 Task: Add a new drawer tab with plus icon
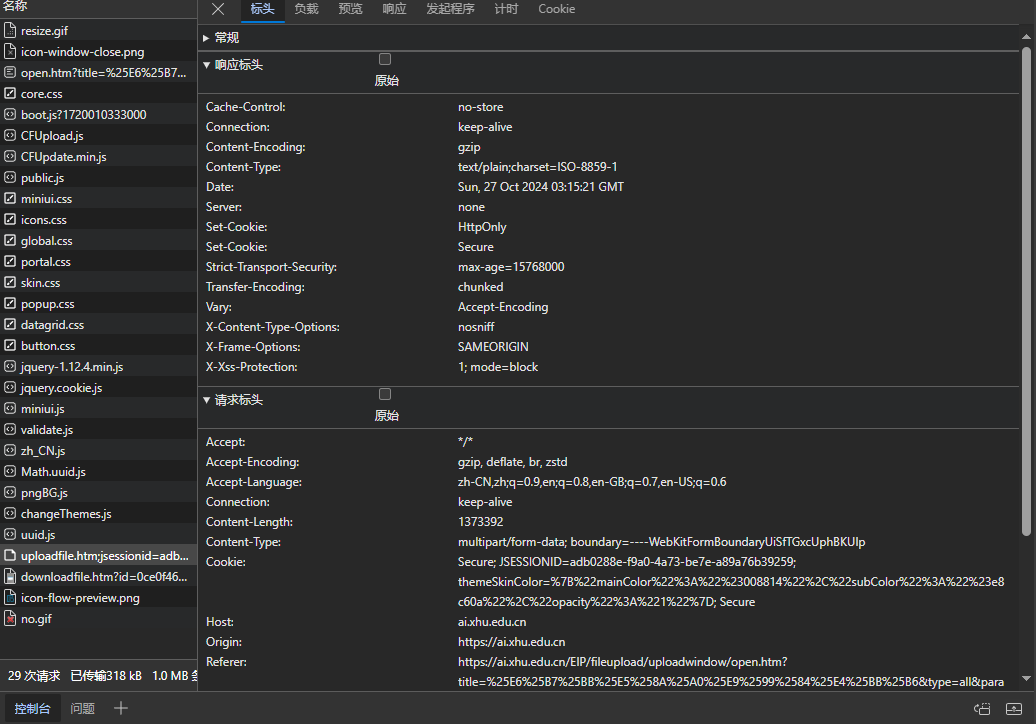(x=120, y=708)
